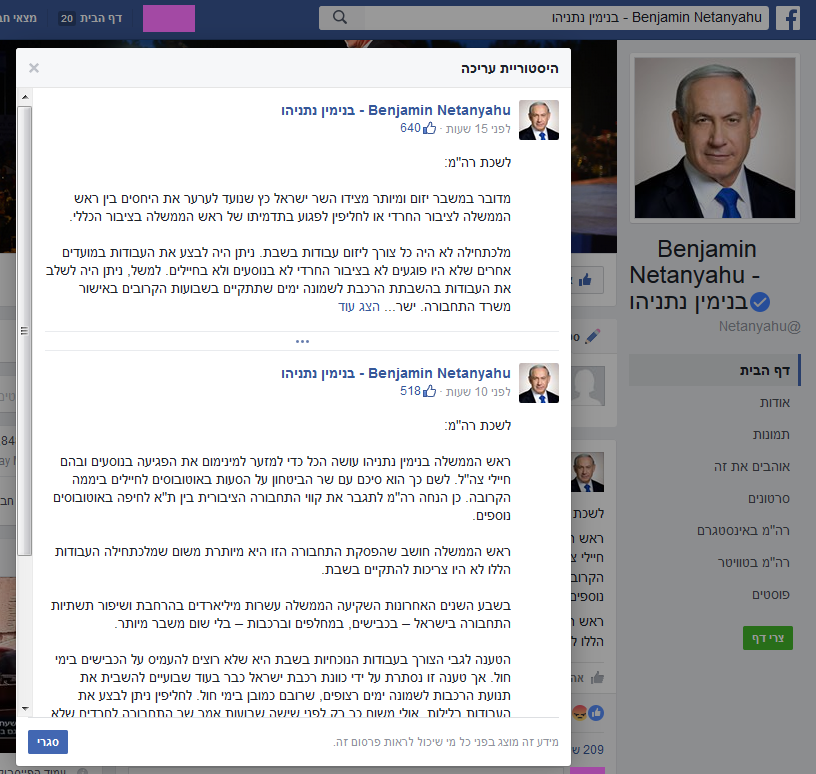Click the dialog scrollbar thumb

pos(24,331)
